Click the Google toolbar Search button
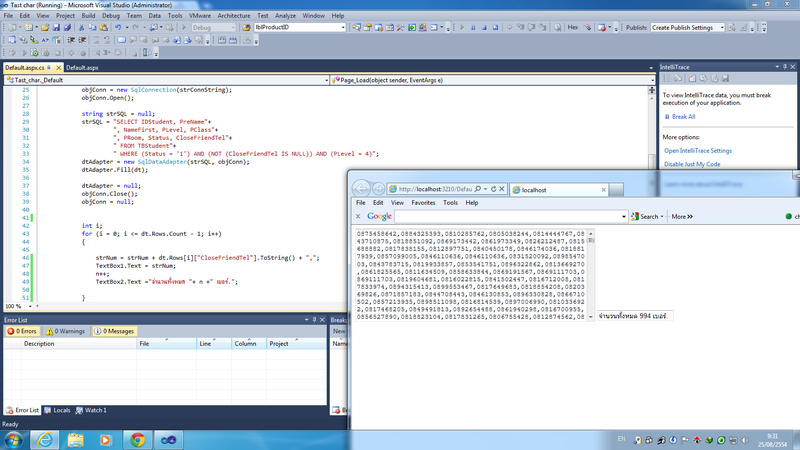The image size is (800, 450). tap(648, 216)
